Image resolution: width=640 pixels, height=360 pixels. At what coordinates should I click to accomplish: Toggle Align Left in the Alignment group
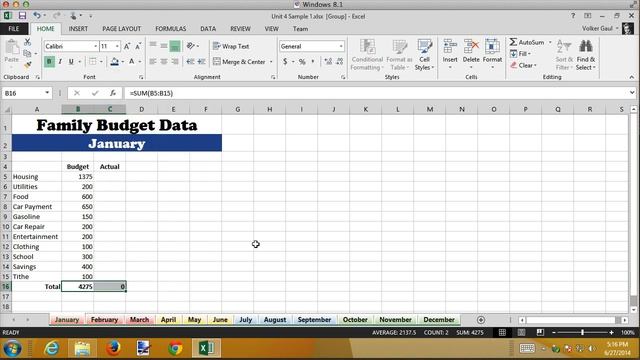pyautogui.click(x=153, y=62)
